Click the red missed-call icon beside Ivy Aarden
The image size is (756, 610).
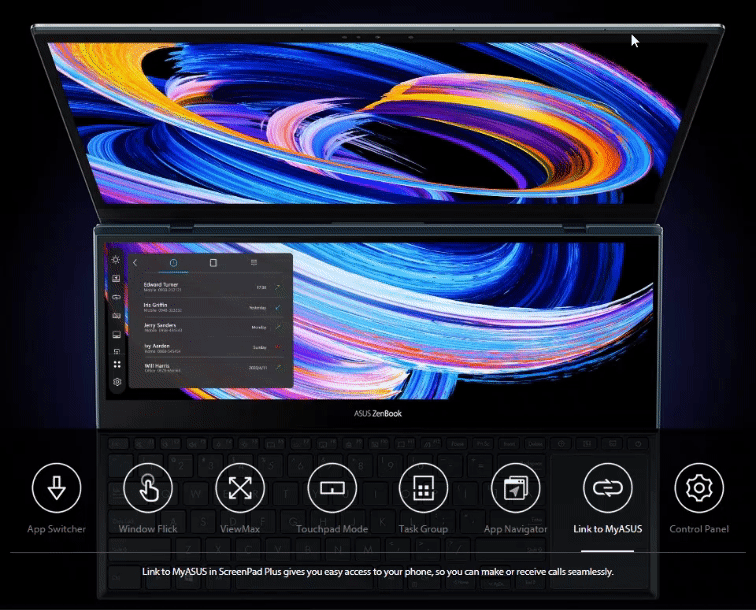(x=277, y=347)
